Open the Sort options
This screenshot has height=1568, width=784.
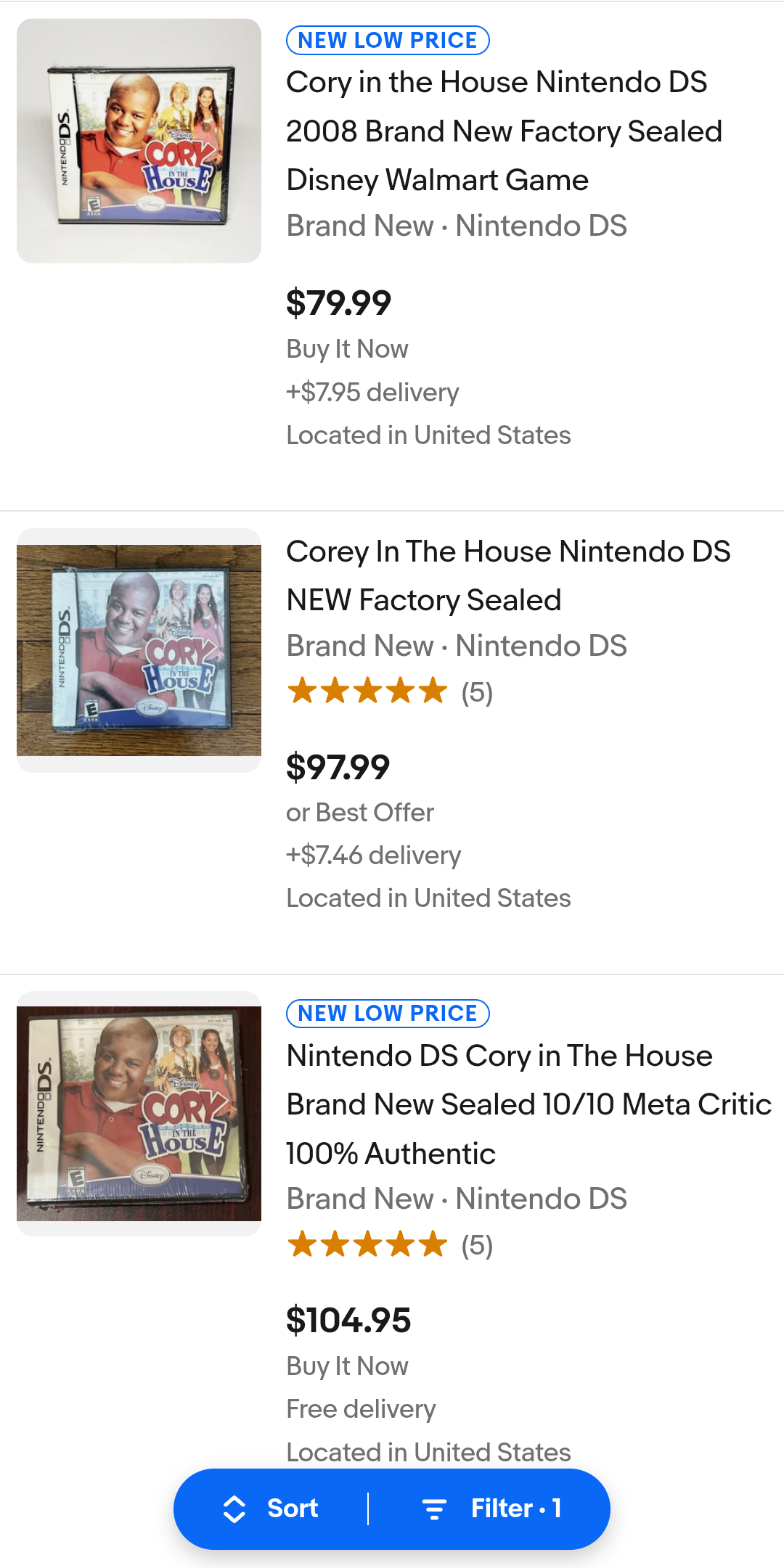(292, 1509)
